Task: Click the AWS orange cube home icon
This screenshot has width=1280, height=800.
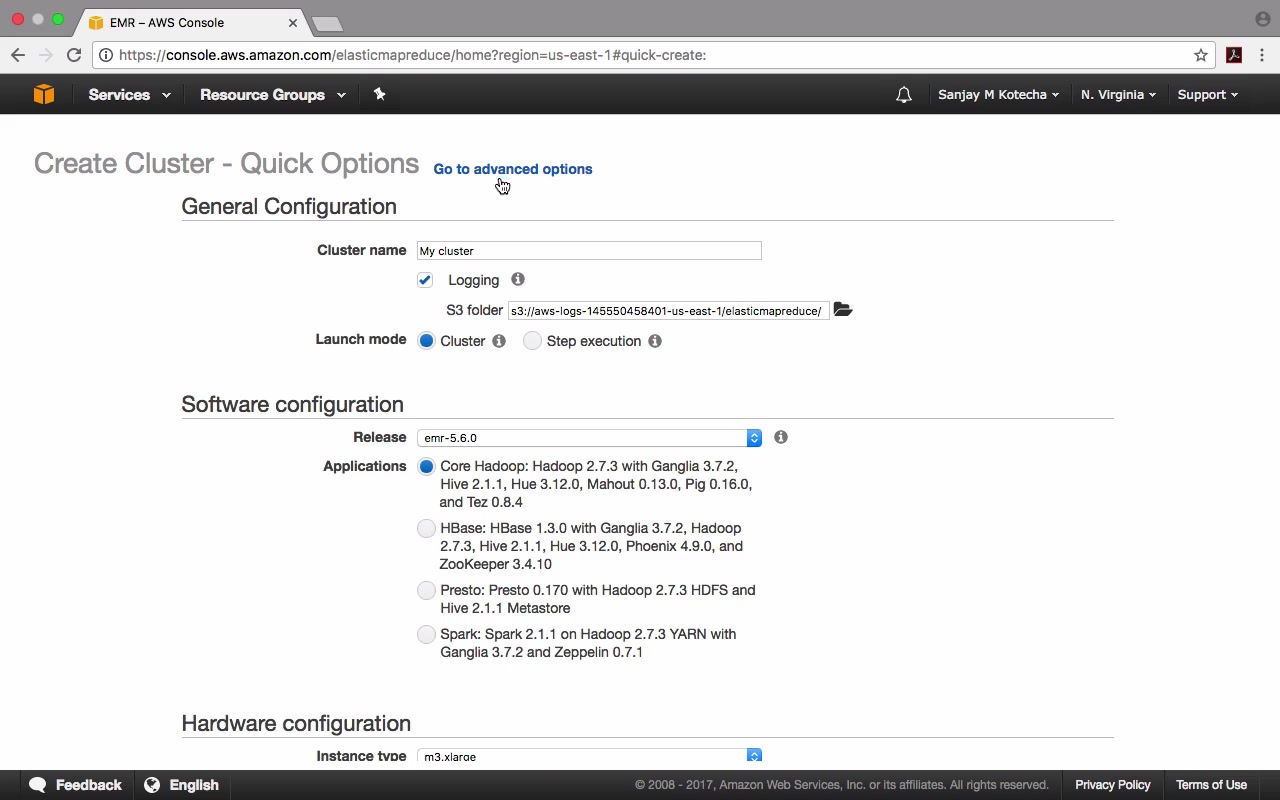Action: pyautogui.click(x=44, y=94)
